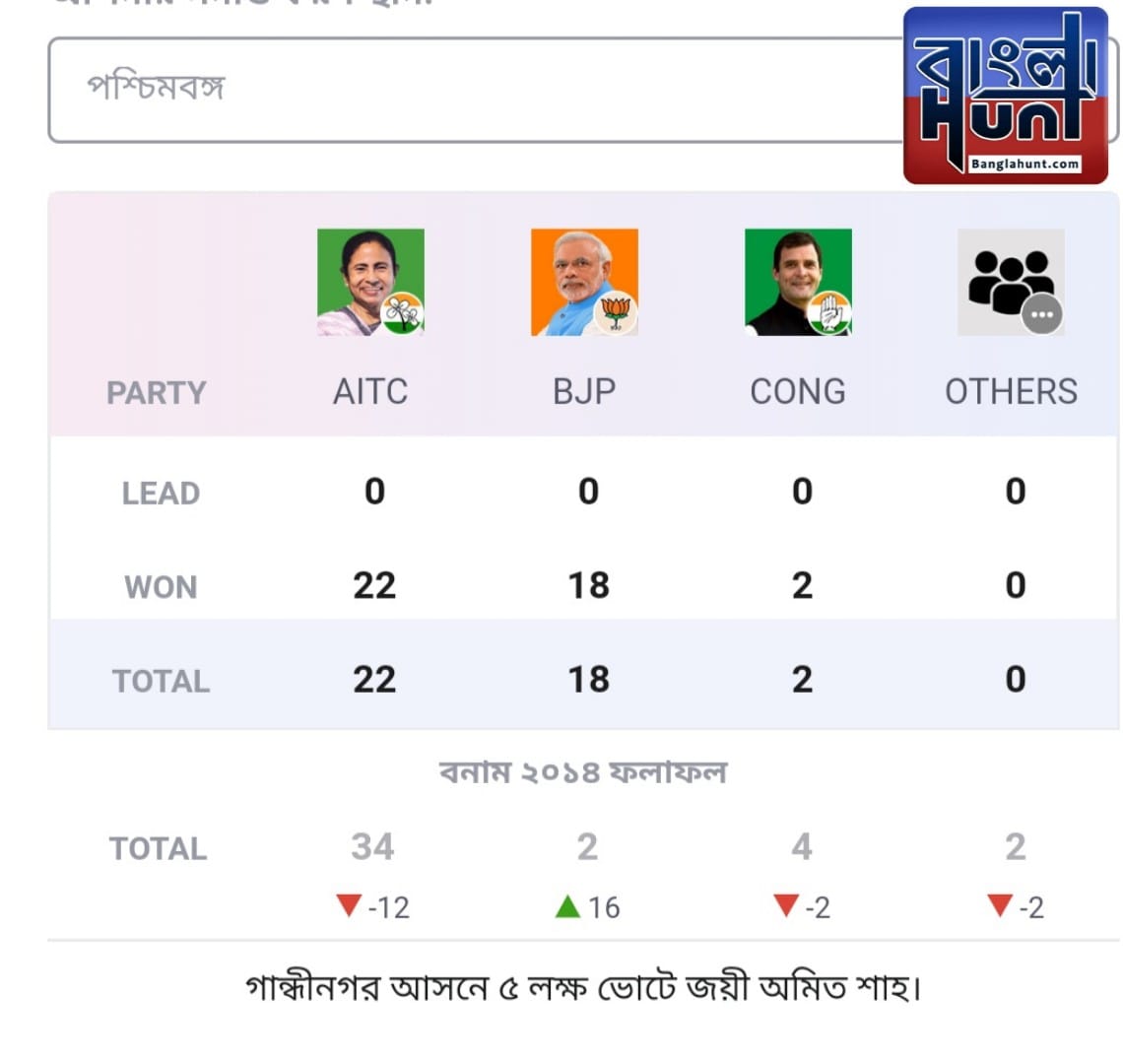Click the green up arrow beside 16

click(x=568, y=906)
